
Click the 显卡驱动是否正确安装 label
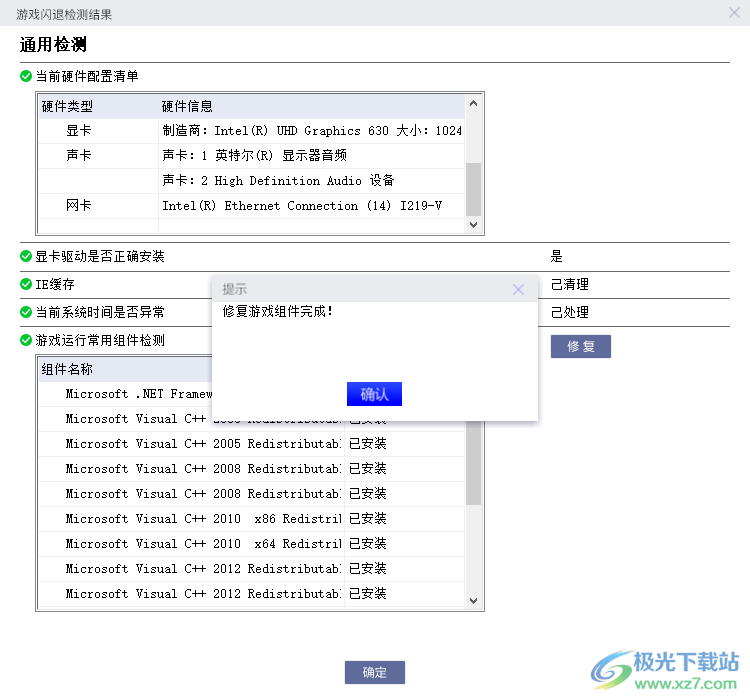tap(100, 256)
